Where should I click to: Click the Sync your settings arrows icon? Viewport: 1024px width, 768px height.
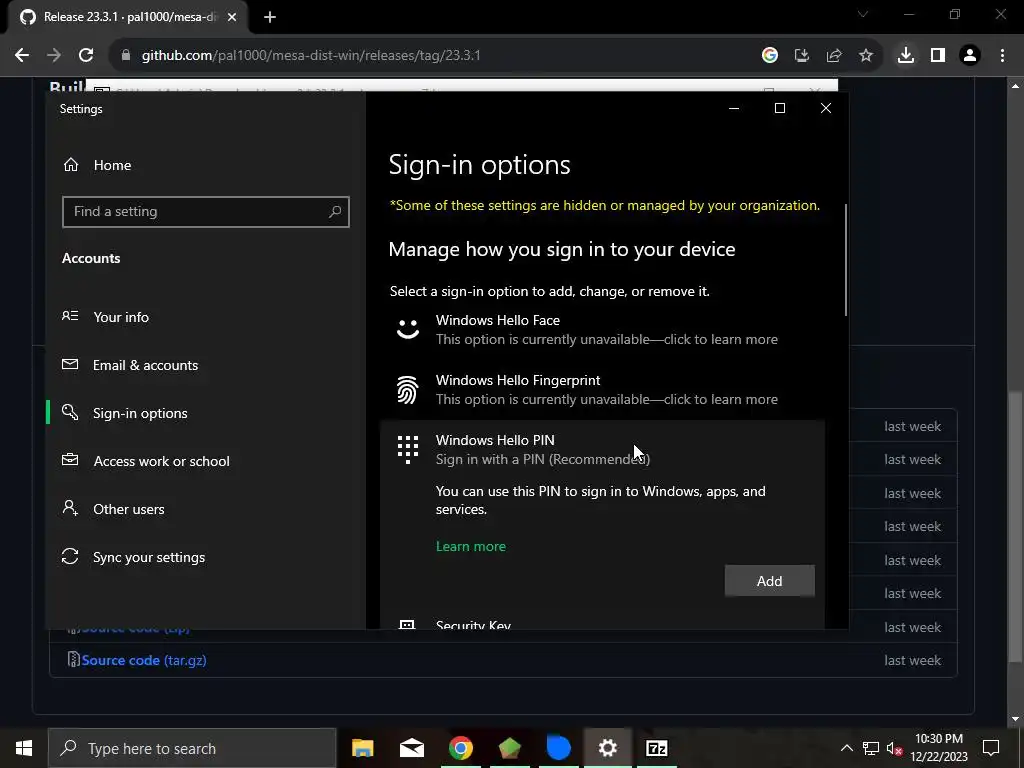tap(70, 556)
